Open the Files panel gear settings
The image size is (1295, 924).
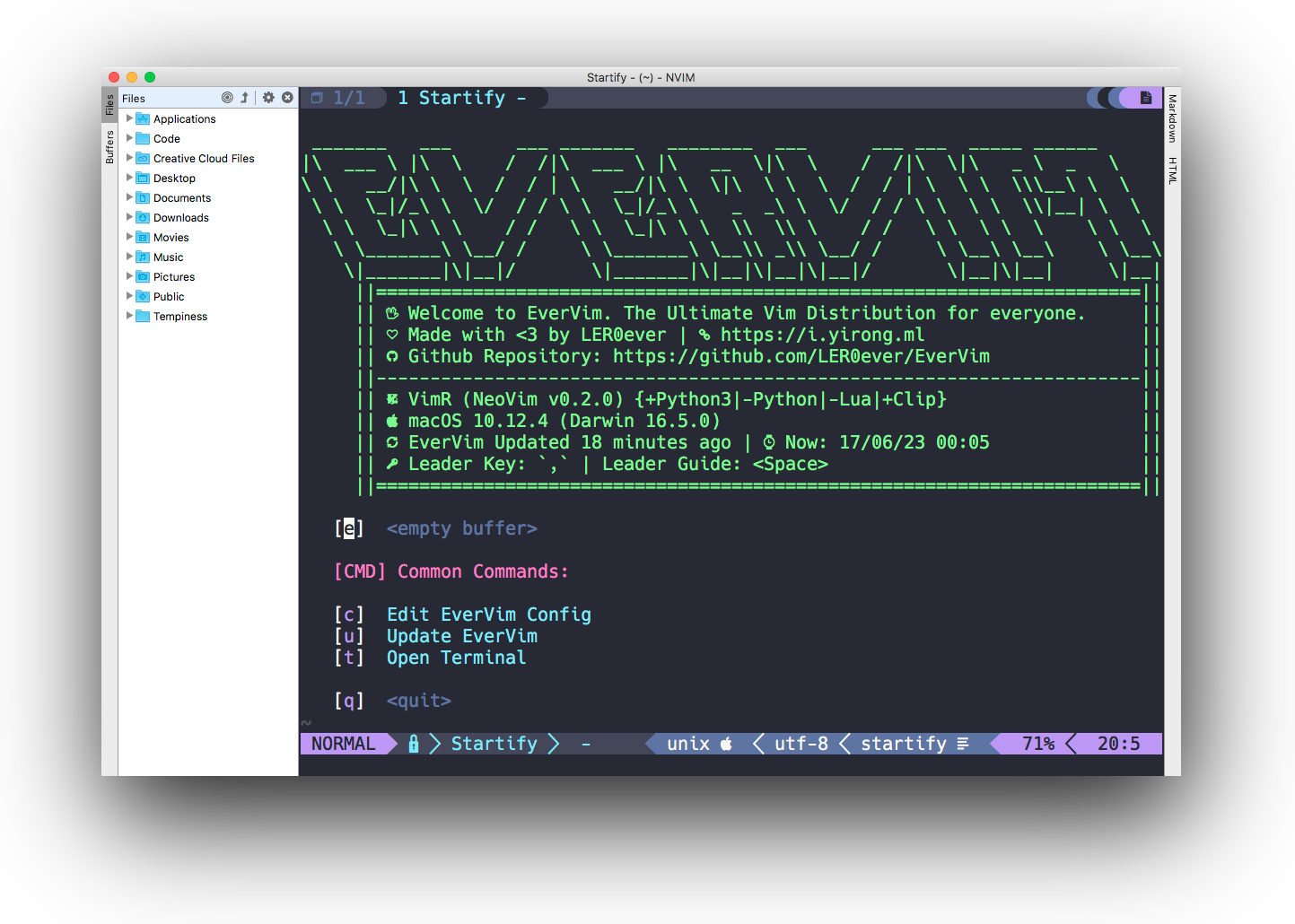tap(268, 98)
